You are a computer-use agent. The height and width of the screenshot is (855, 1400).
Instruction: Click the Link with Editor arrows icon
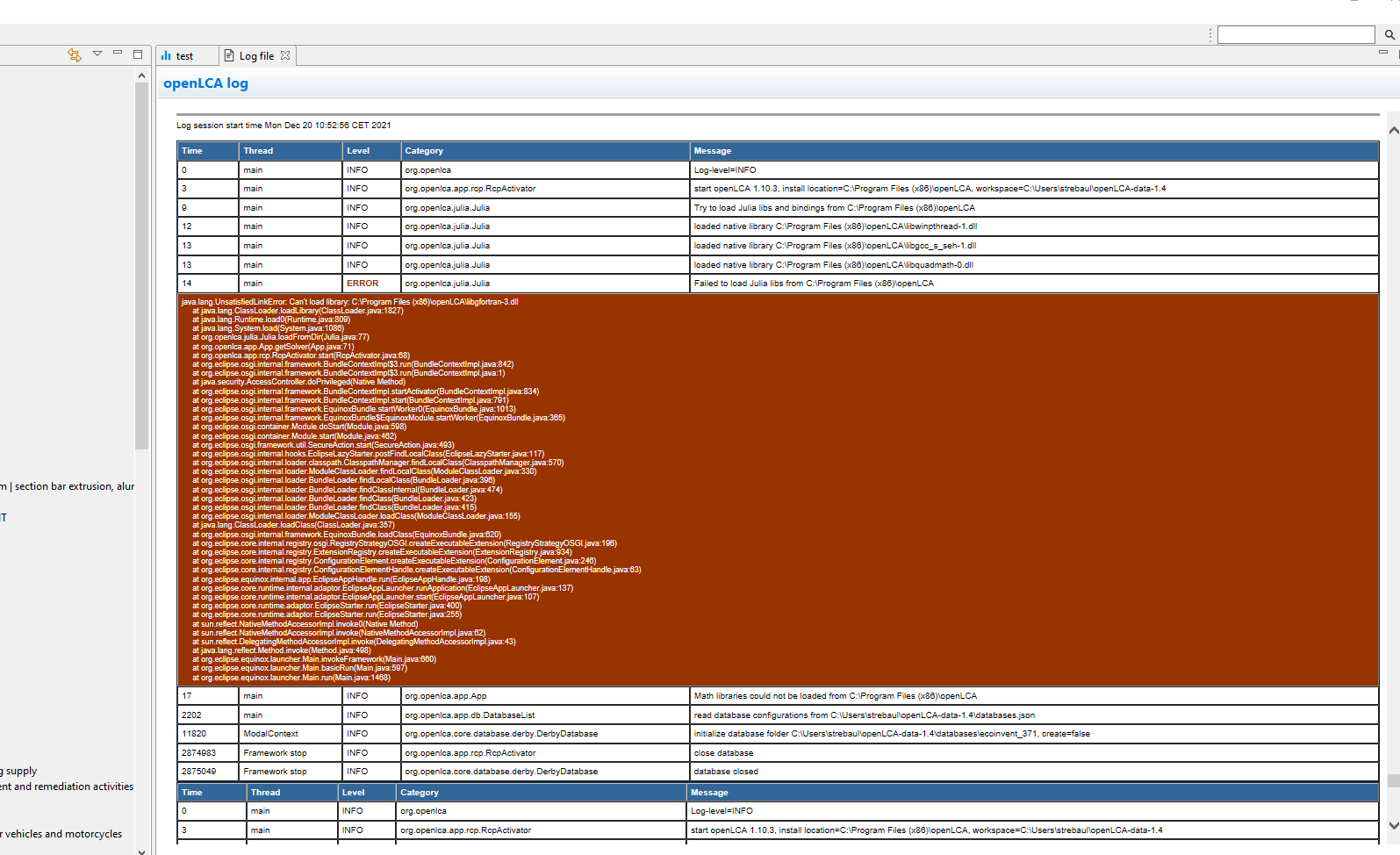(x=75, y=55)
